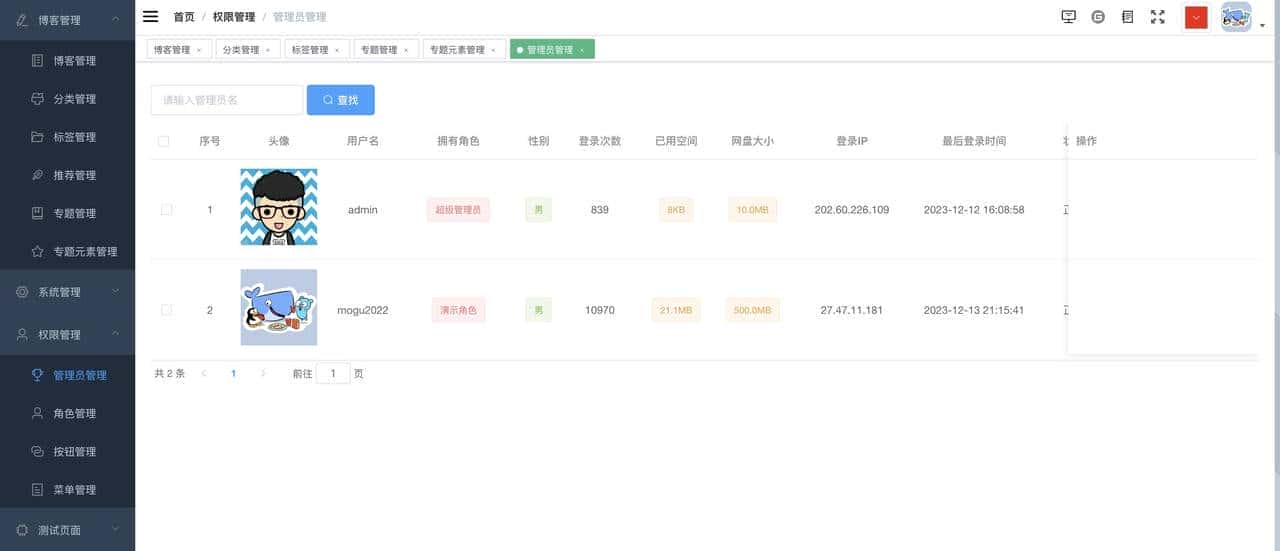
Task: Click mogu2022's whale avatar thumbnail
Action: 279,307
